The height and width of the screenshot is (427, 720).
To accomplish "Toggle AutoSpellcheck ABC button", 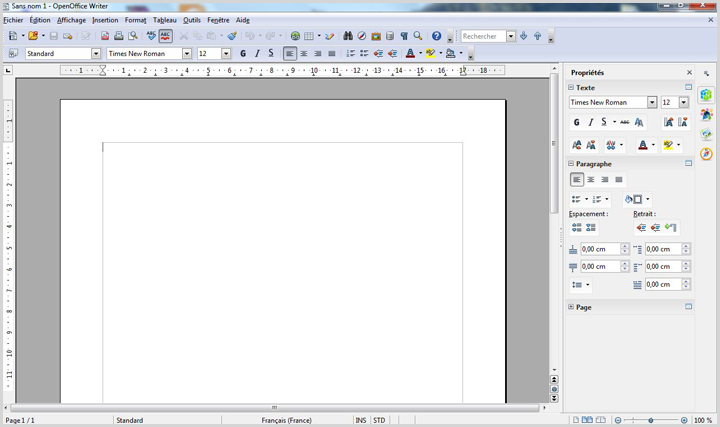I will coord(165,36).
